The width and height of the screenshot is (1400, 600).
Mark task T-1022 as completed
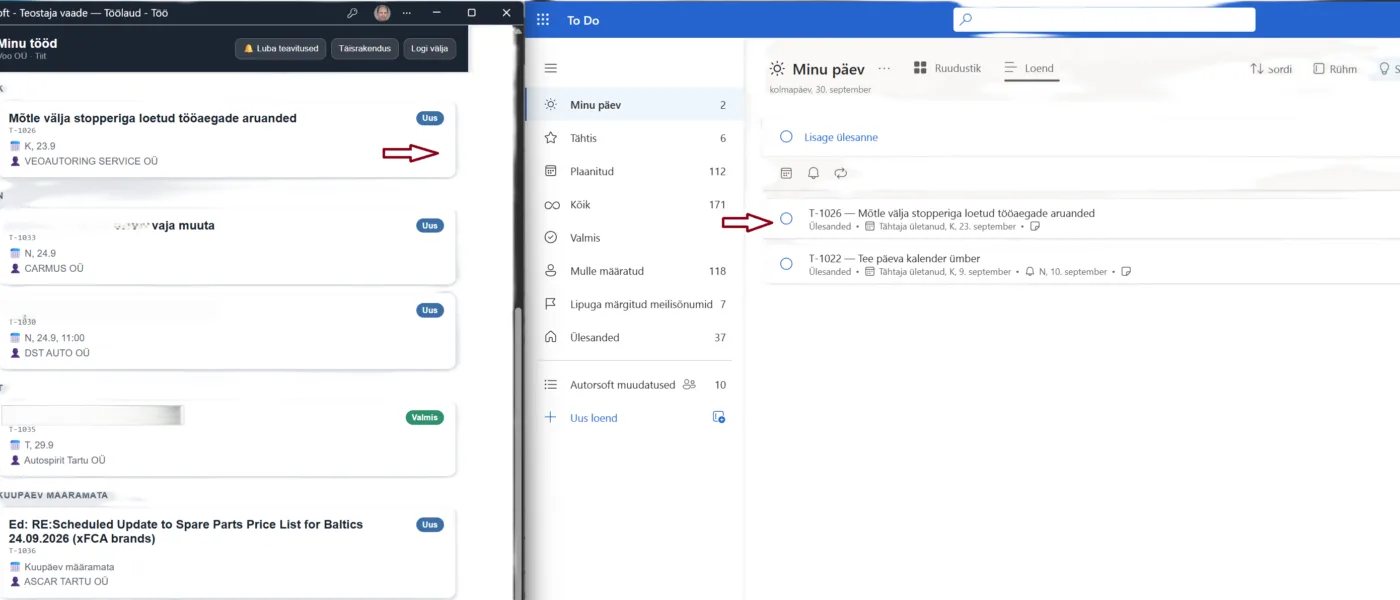tap(786, 264)
